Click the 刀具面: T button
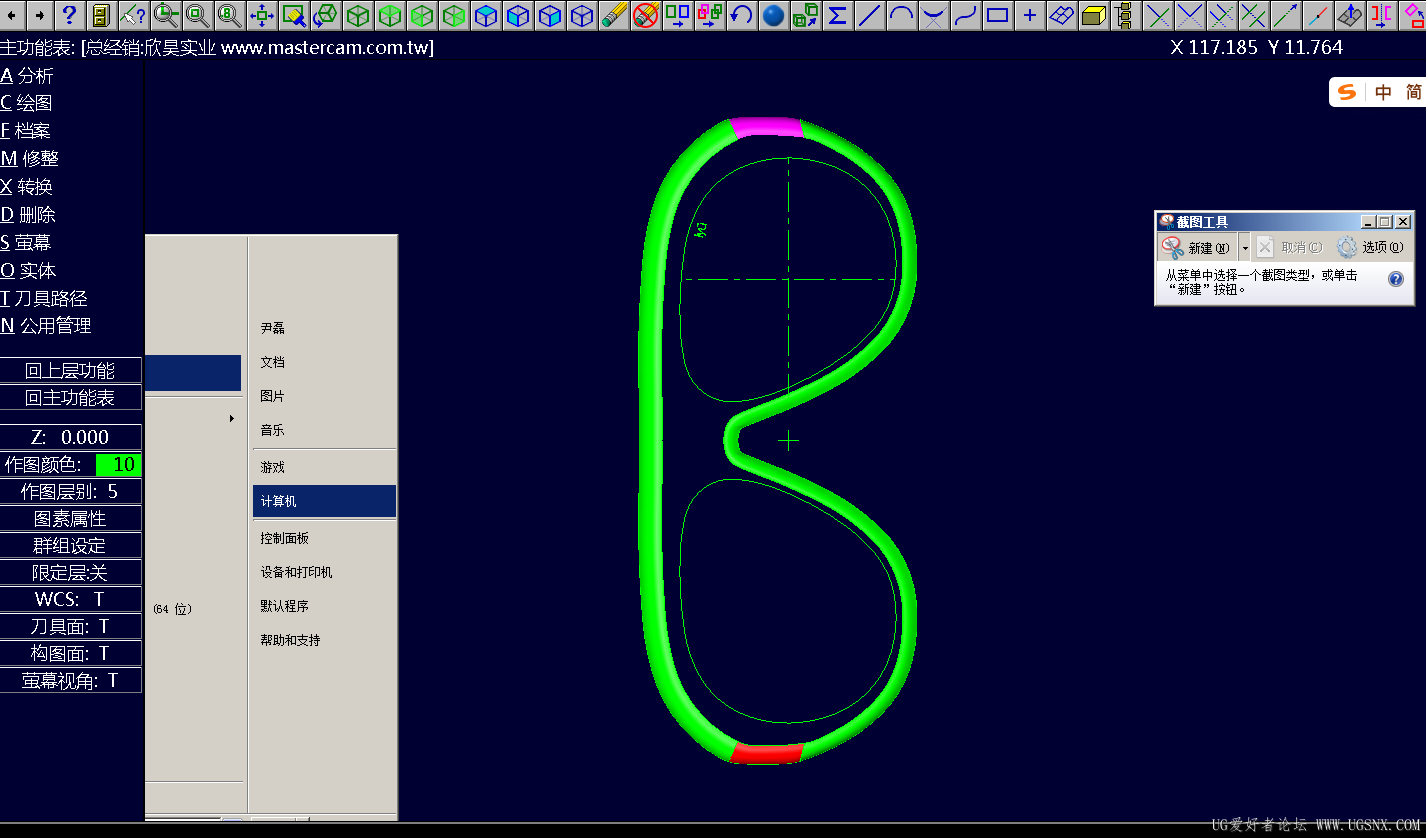Image resolution: width=1426 pixels, height=838 pixels. 70,626
